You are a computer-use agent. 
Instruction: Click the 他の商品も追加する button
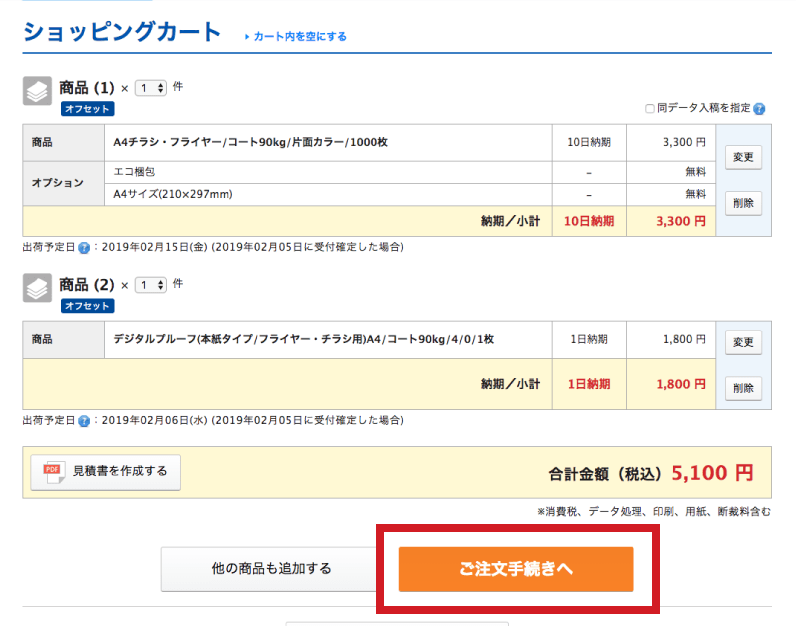click(271, 569)
